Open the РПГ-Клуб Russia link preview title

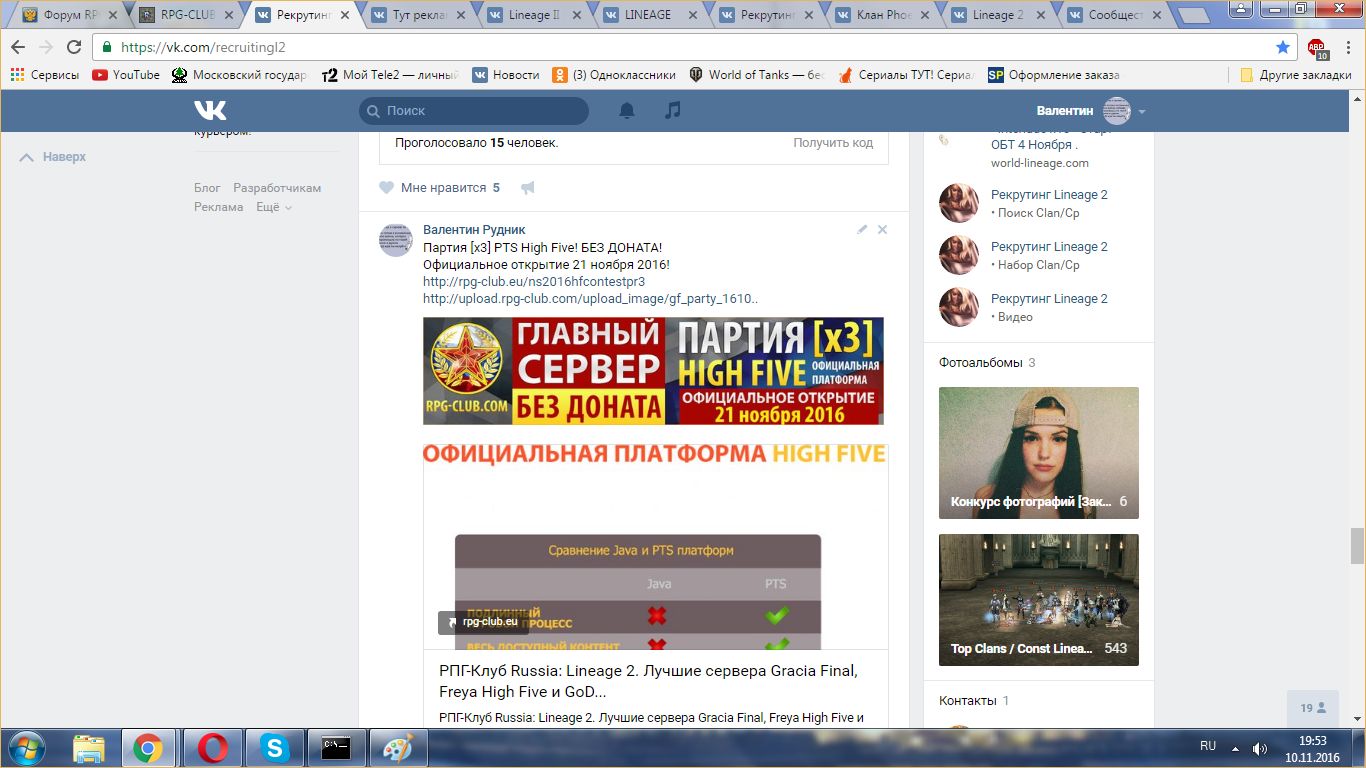pos(648,681)
